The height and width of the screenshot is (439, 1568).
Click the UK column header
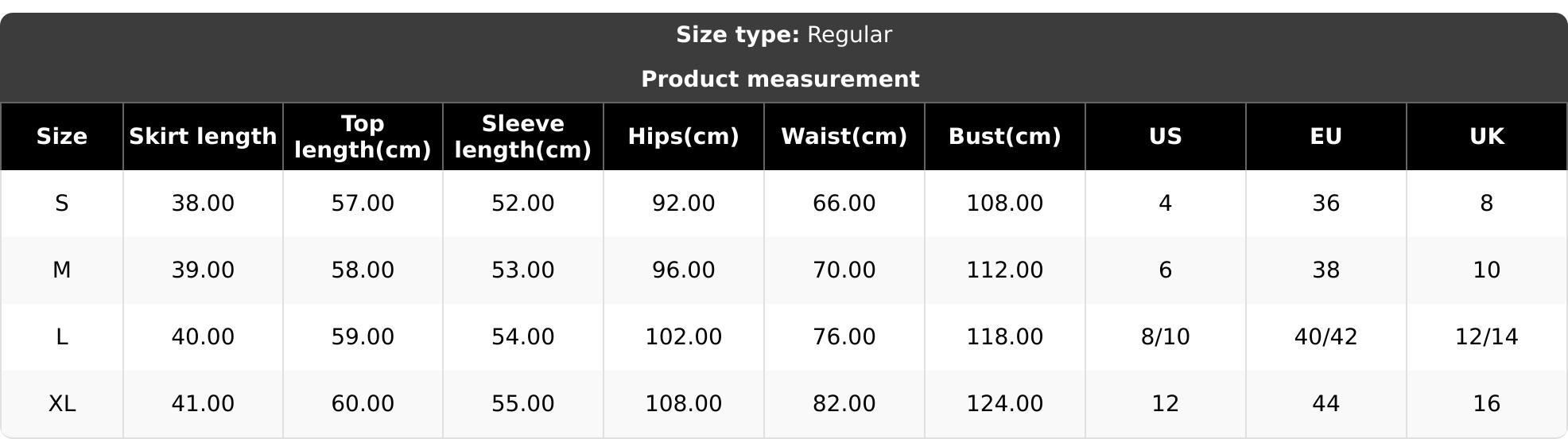click(1486, 137)
